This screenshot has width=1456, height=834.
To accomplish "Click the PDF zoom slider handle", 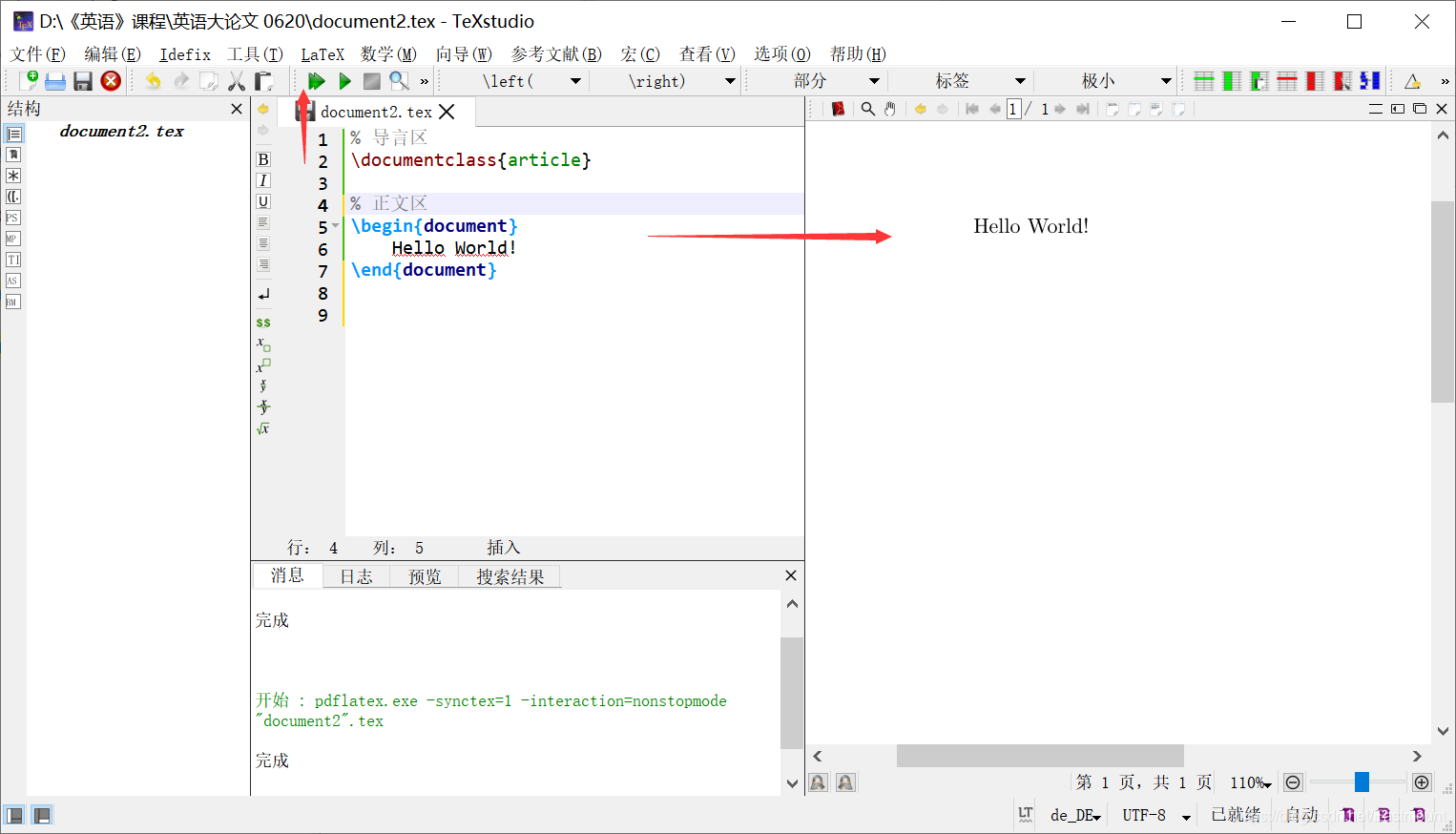I will [x=1362, y=782].
